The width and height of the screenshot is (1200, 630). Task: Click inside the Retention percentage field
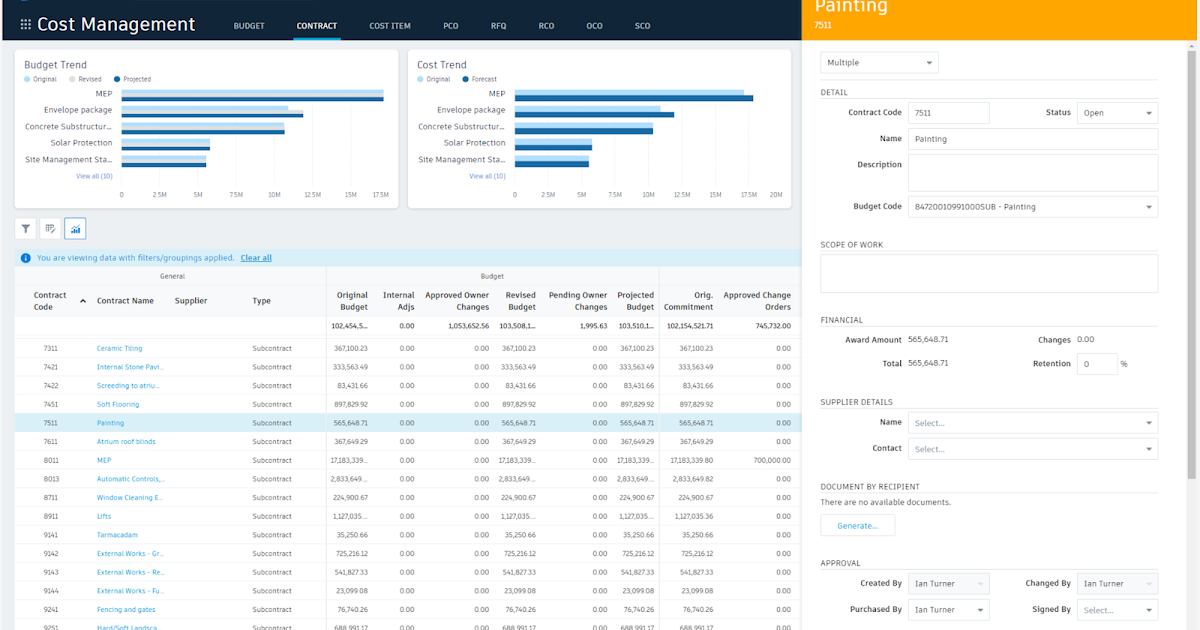(1095, 363)
